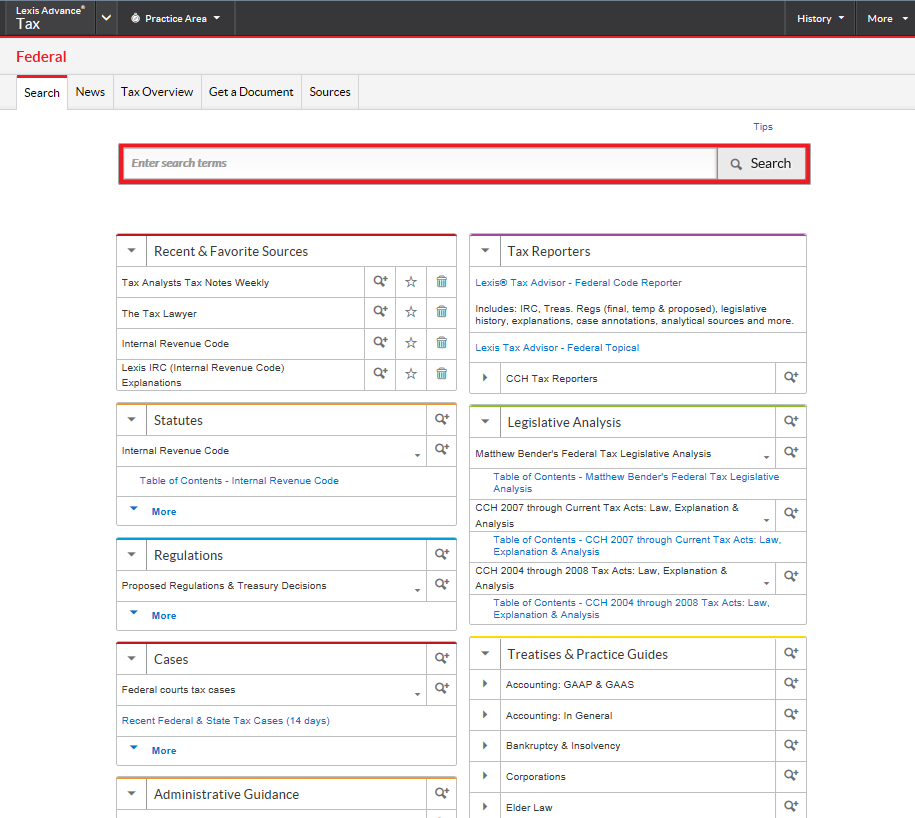
Task: Expand the Bankruptcy & Insolvency row
Action: 485,745
